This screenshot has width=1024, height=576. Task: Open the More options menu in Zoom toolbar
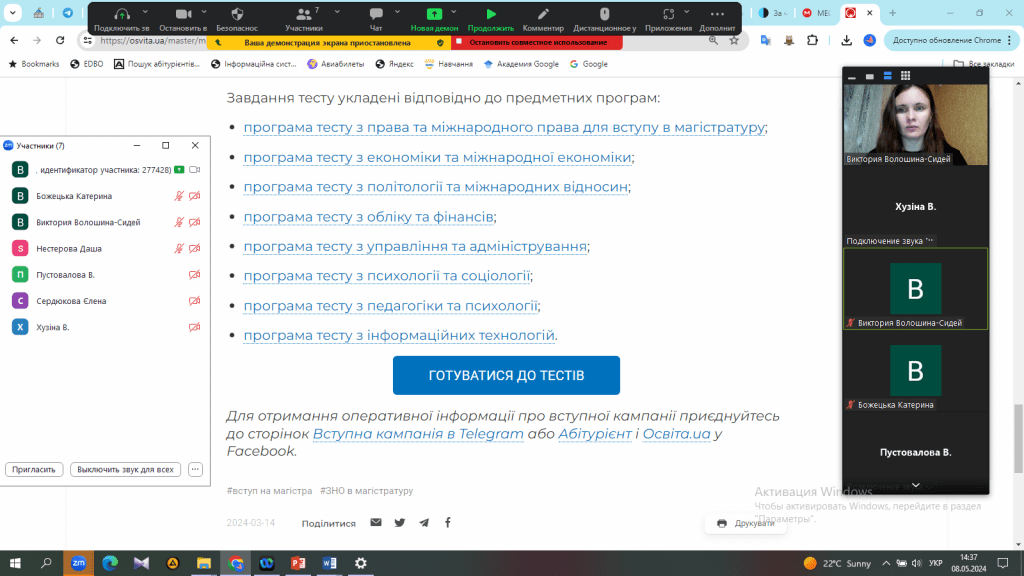coord(717,18)
